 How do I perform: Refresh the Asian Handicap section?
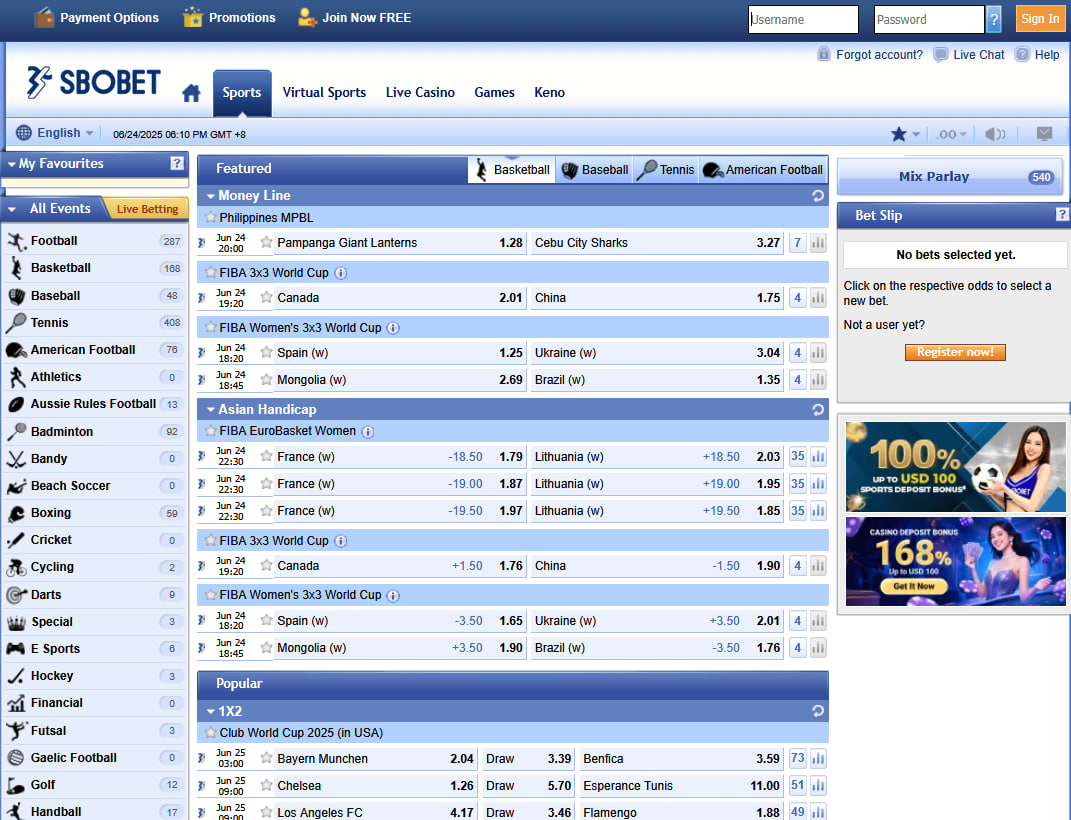[x=818, y=410]
